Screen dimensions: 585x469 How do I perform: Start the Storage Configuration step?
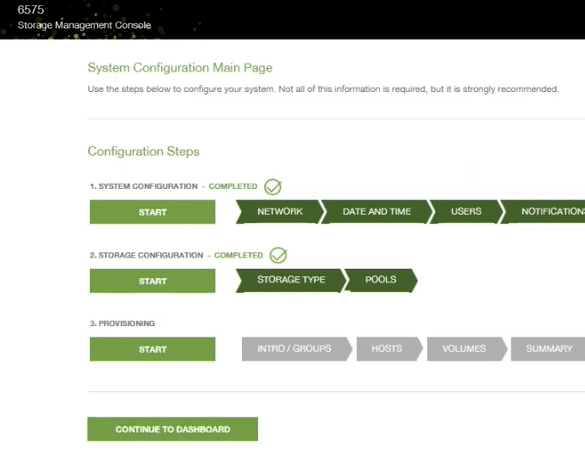(x=153, y=281)
